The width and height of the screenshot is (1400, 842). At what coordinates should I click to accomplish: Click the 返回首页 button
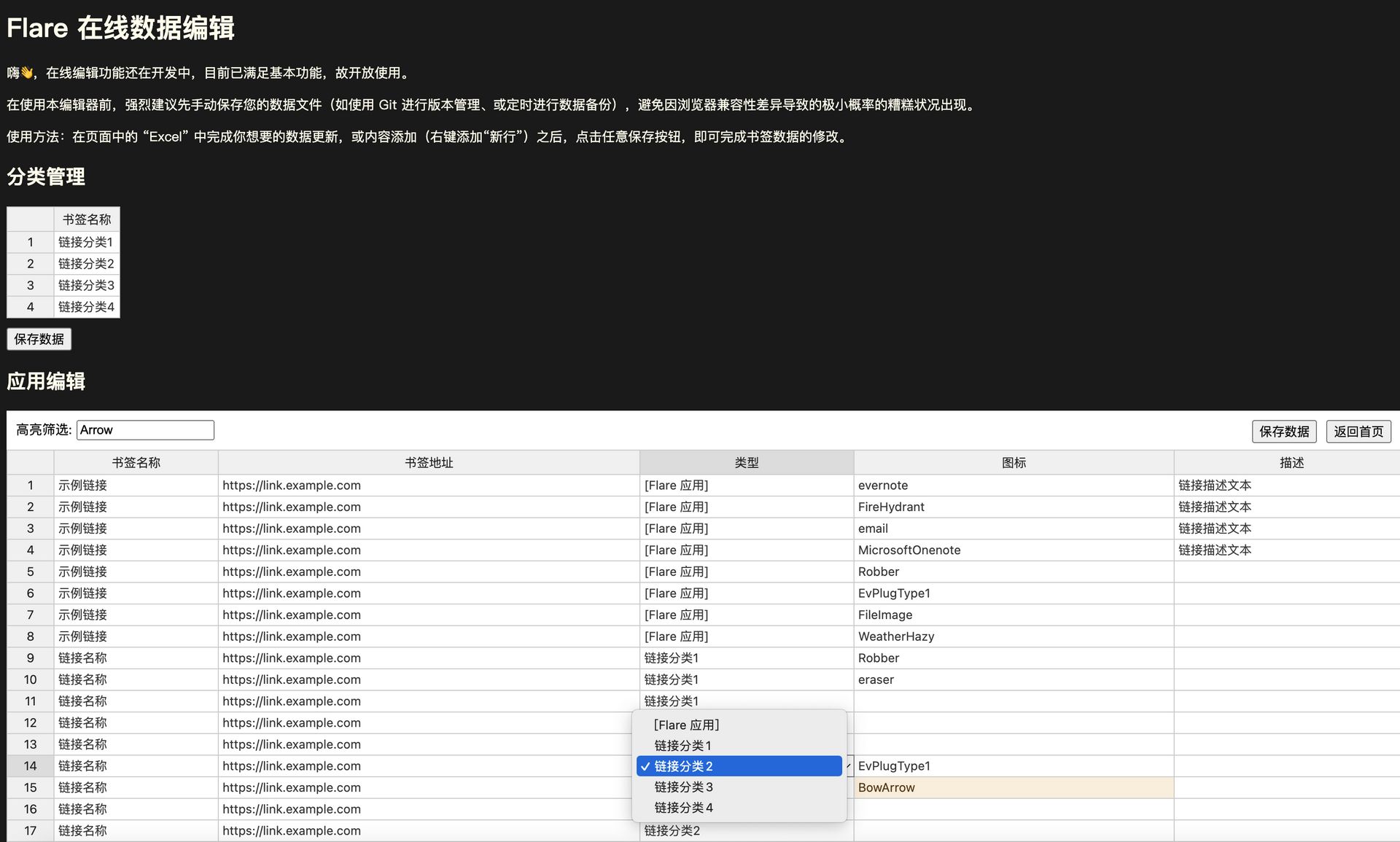tap(1358, 432)
